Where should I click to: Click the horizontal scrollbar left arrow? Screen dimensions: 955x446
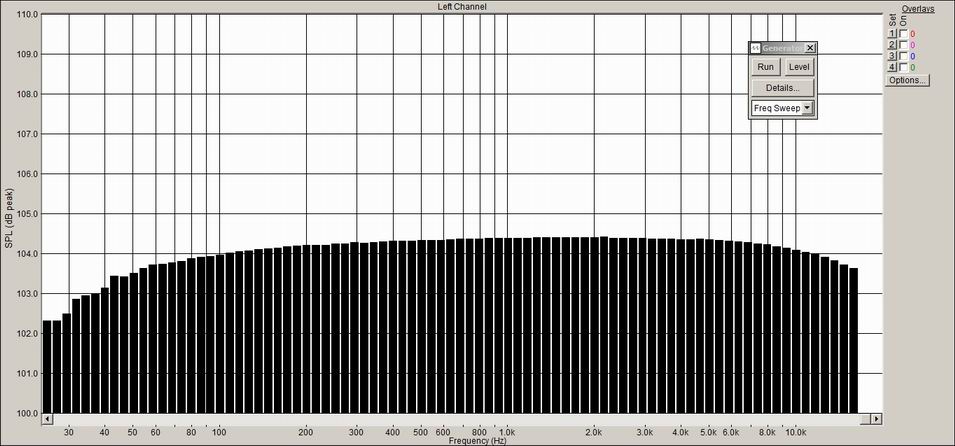(x=48, y=419)
